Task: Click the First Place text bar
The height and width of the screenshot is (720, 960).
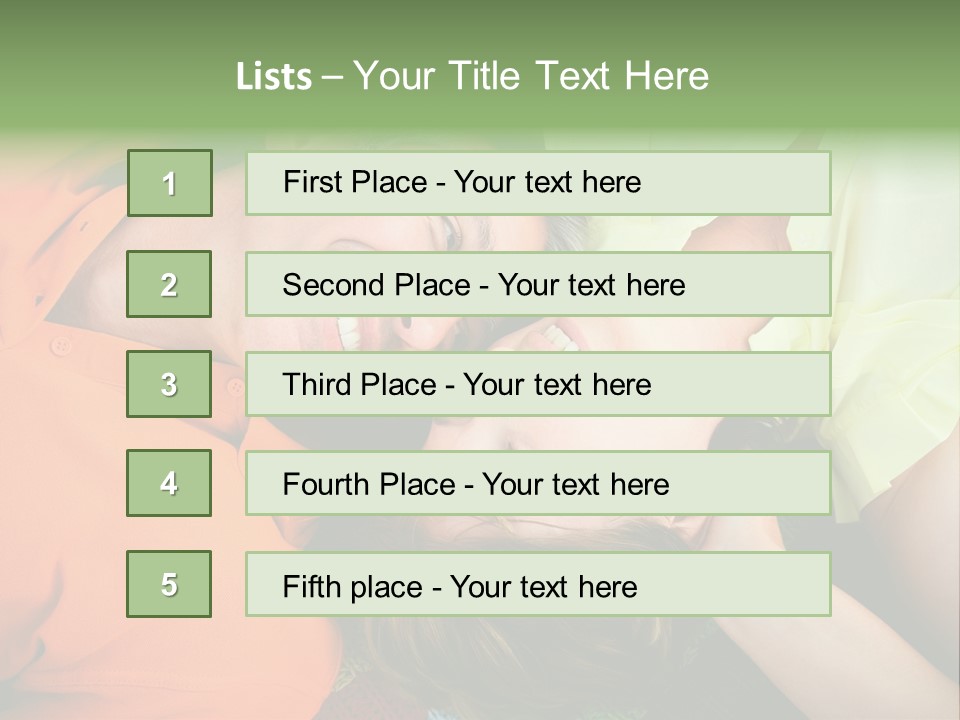Action: [x=538, y=183]
